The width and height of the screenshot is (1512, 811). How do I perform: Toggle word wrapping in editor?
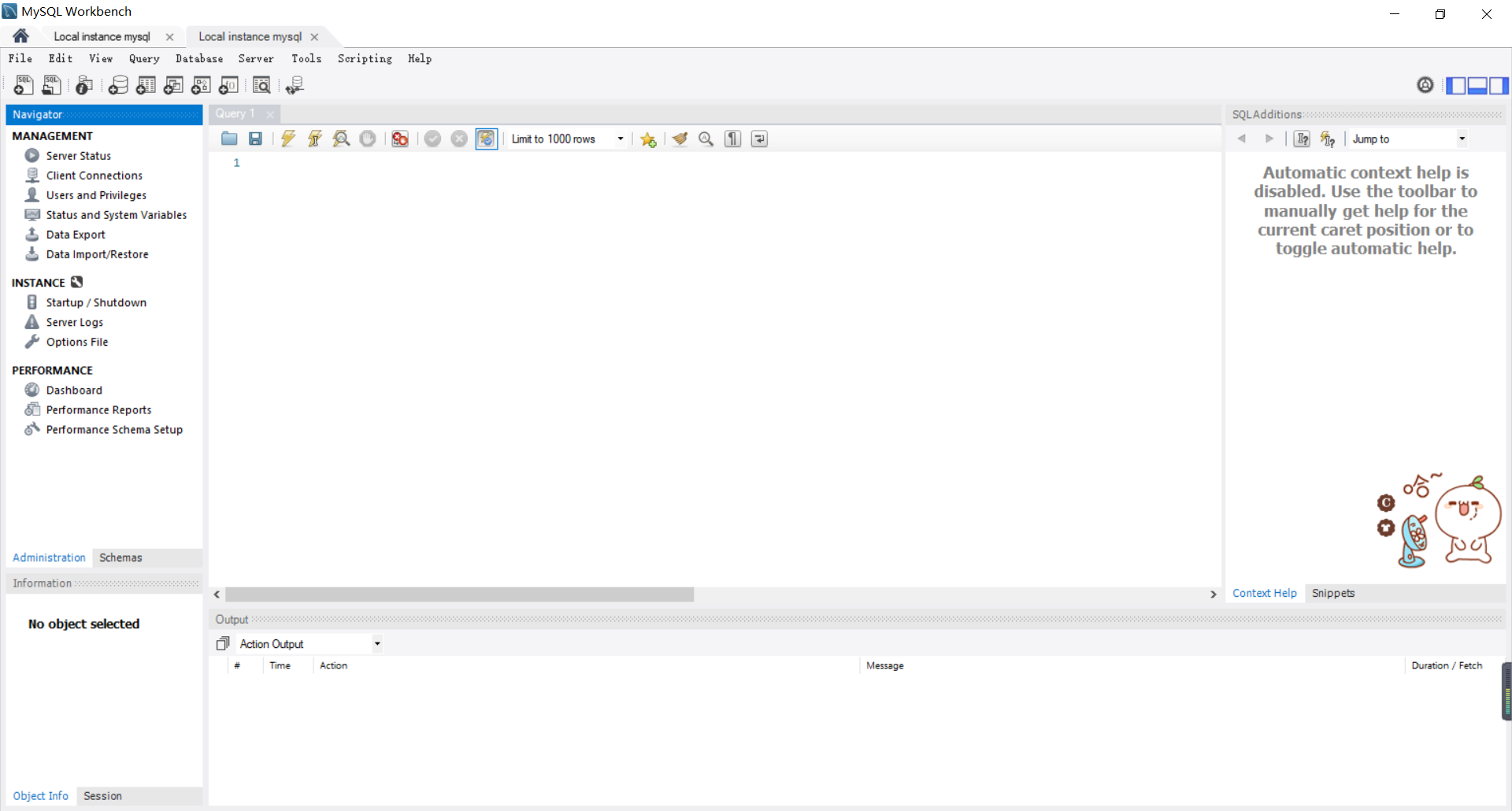[759, 139]
